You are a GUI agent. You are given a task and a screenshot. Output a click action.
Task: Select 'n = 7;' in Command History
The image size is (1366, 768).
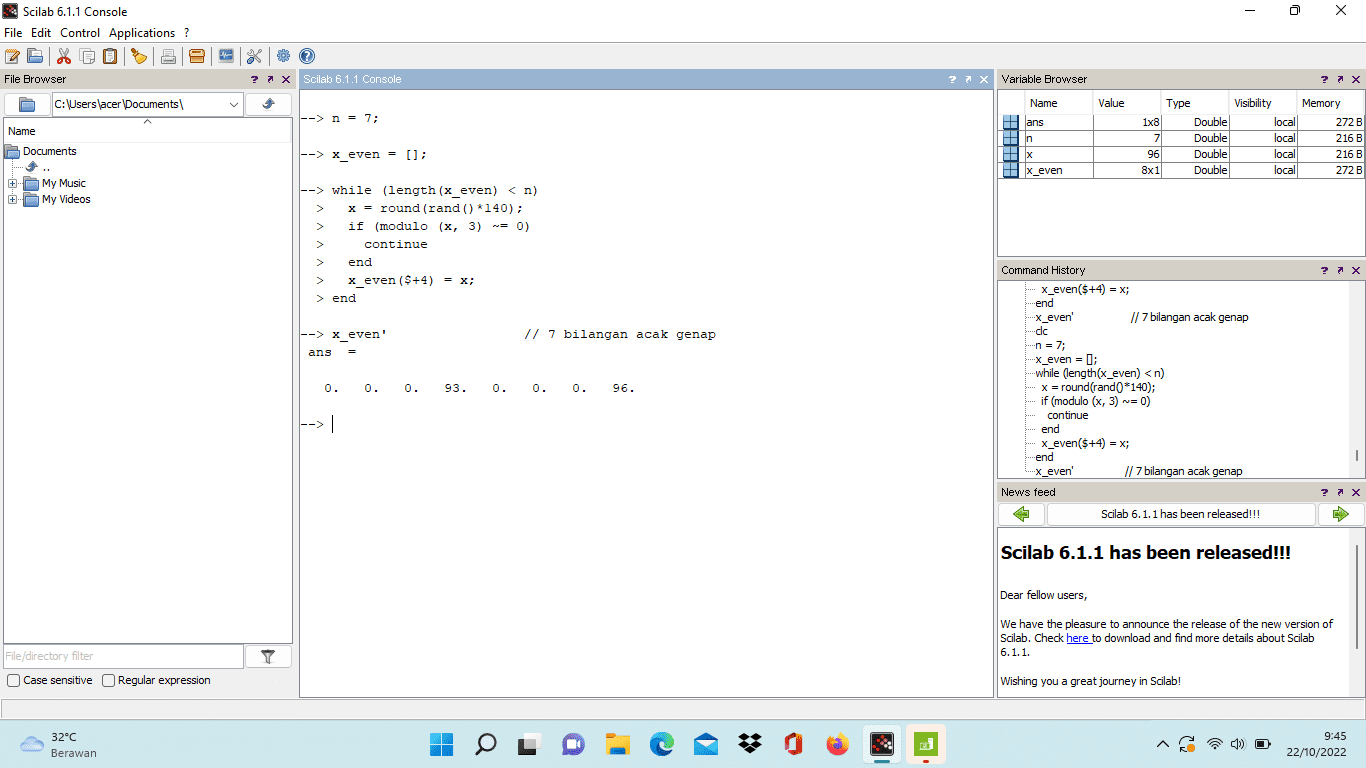[x=1051, y=345]
